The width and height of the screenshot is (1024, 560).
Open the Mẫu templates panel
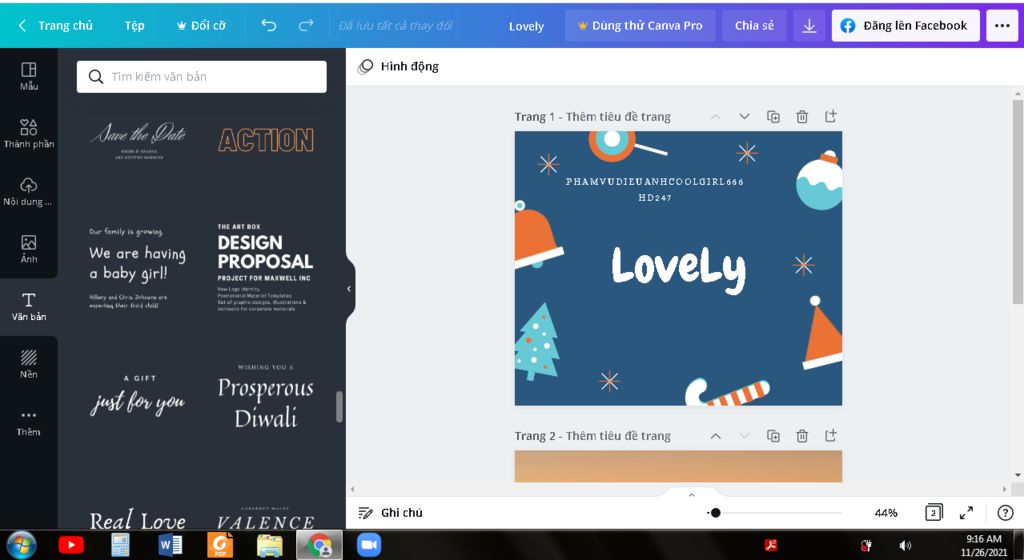point(29,76)
